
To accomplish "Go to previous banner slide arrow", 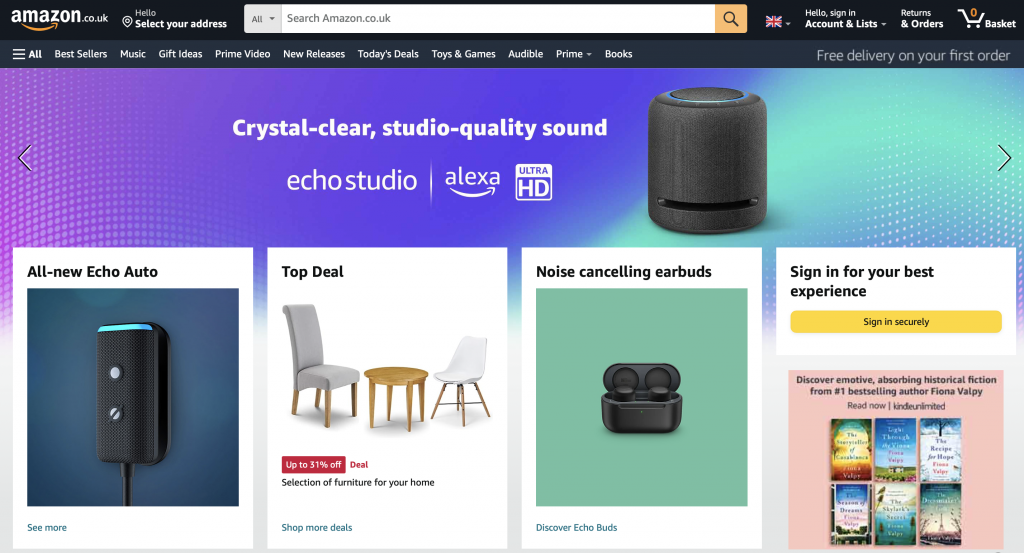I will point(25,157).
